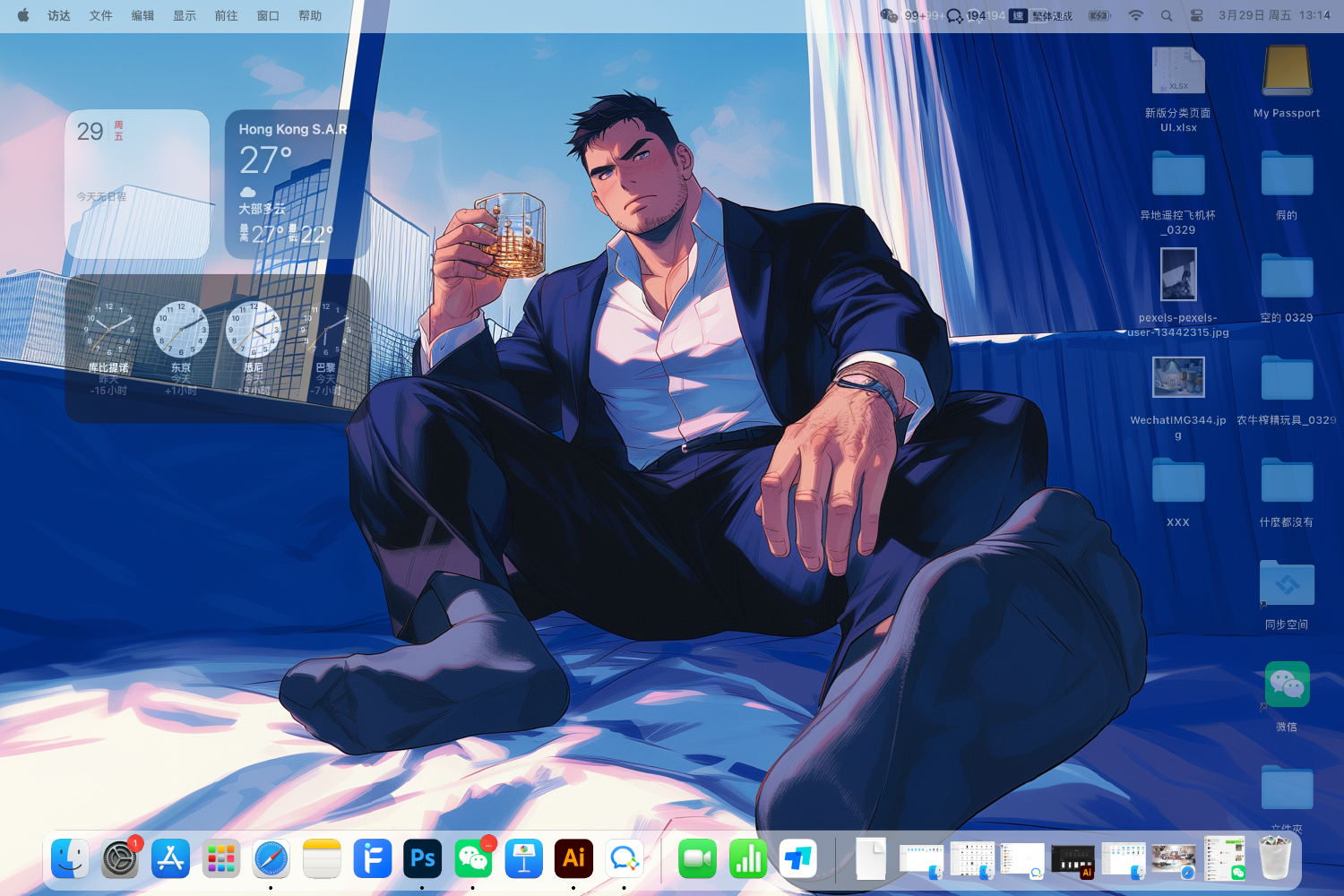
Task: Click the WeCom status icon showing 194
Action: click(966, 15)
